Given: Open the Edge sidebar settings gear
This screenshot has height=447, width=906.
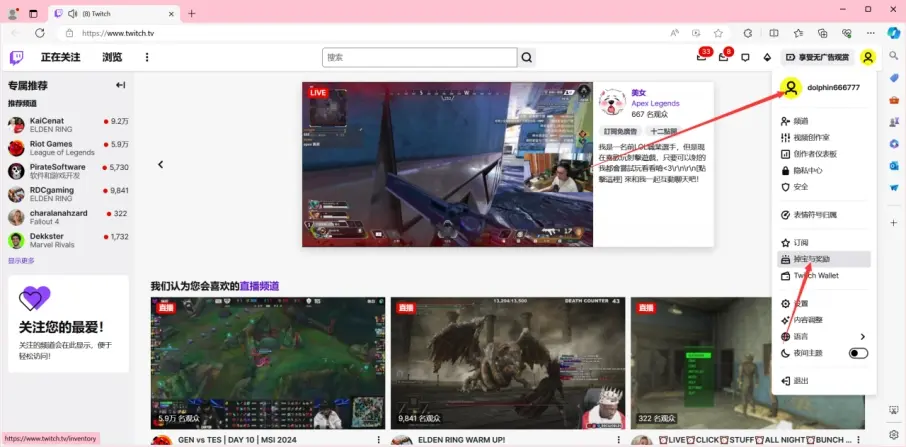Looking at the screenshot, I should (x=894, y=434).
